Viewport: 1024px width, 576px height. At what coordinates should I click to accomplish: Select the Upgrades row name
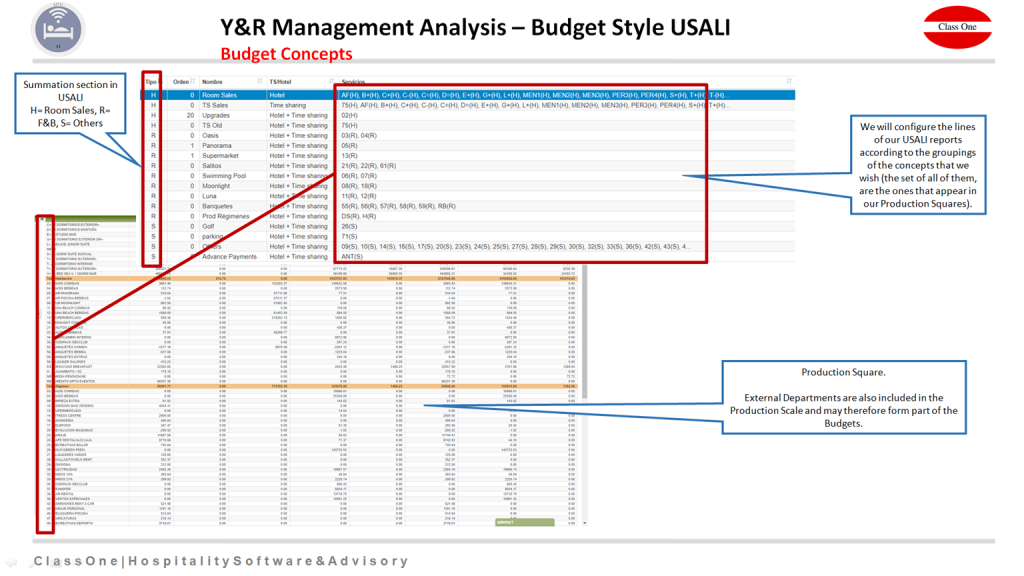(x=216, y=116)
